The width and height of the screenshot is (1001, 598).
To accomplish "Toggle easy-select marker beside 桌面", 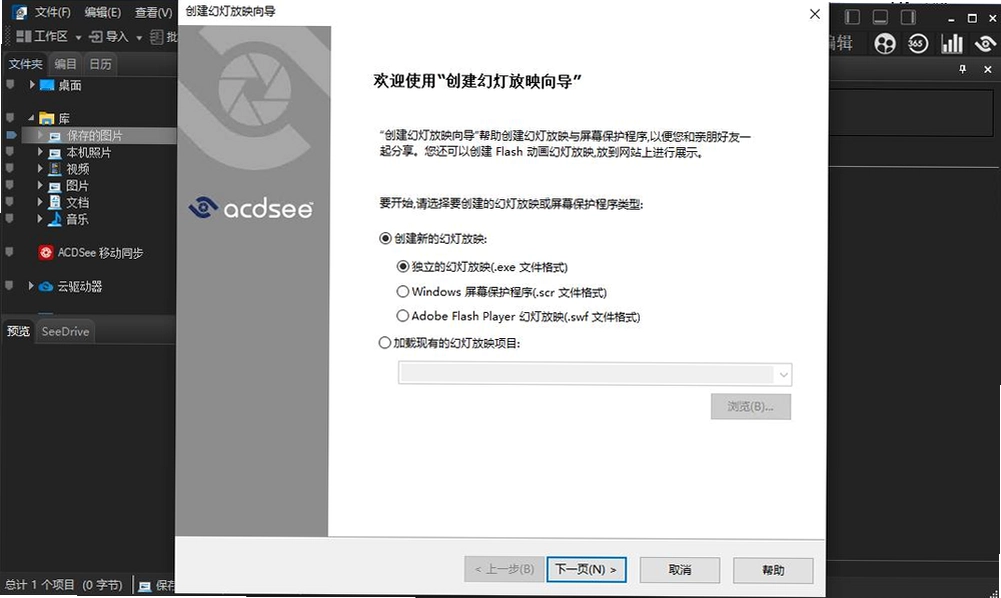I will (x=10, y=84).
